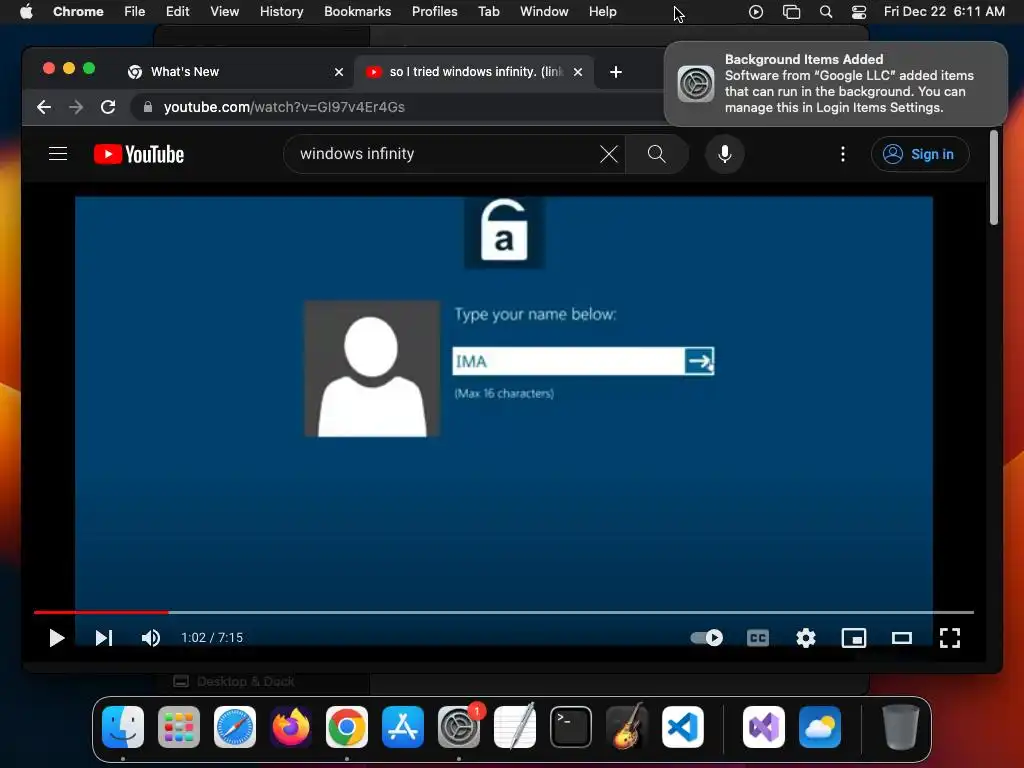The width and height of the screenshot is (1024, 768).
Task: Click the date and time clock
Action: pos(944,12)
